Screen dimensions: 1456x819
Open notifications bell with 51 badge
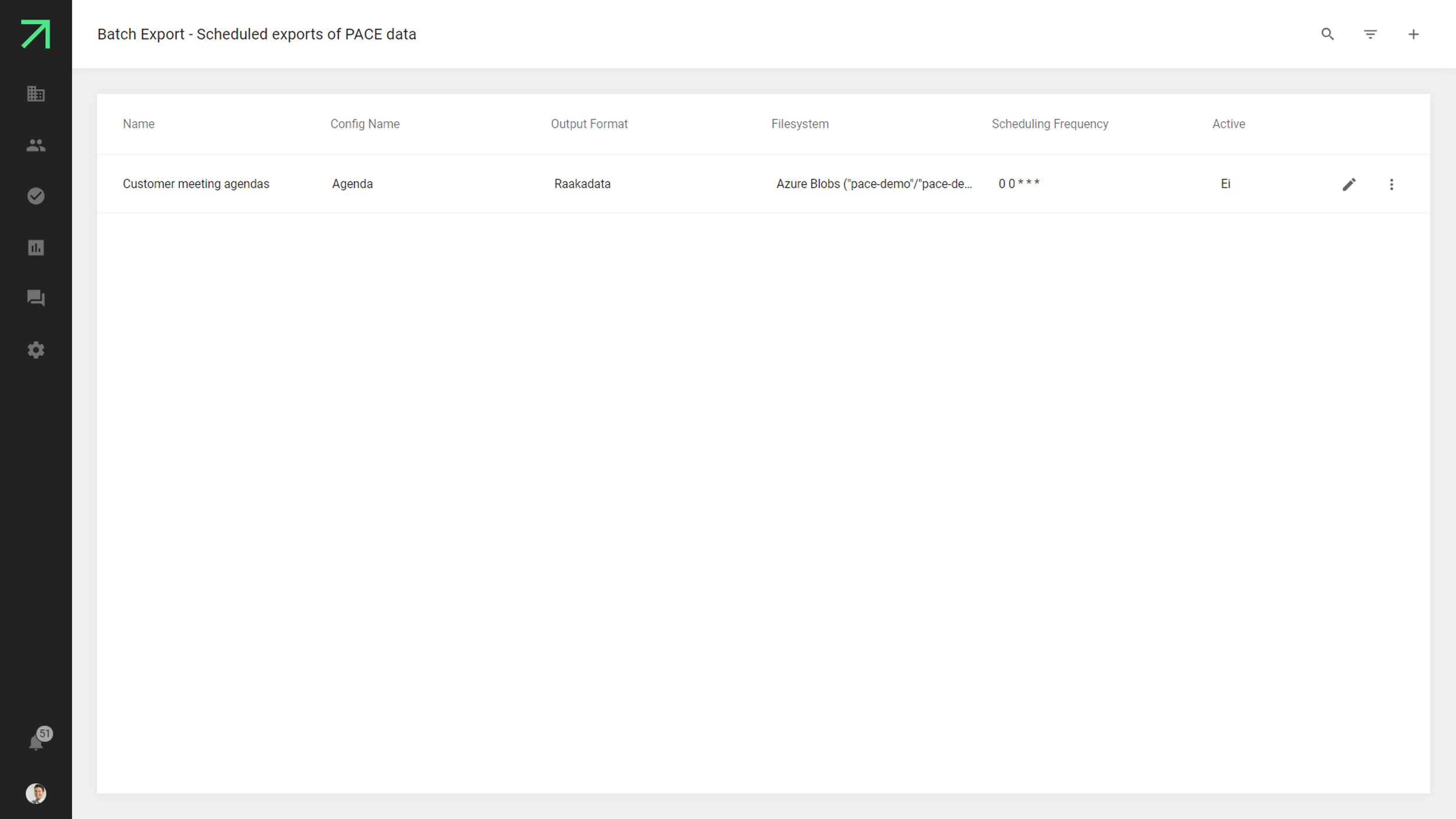click(36, 742)
